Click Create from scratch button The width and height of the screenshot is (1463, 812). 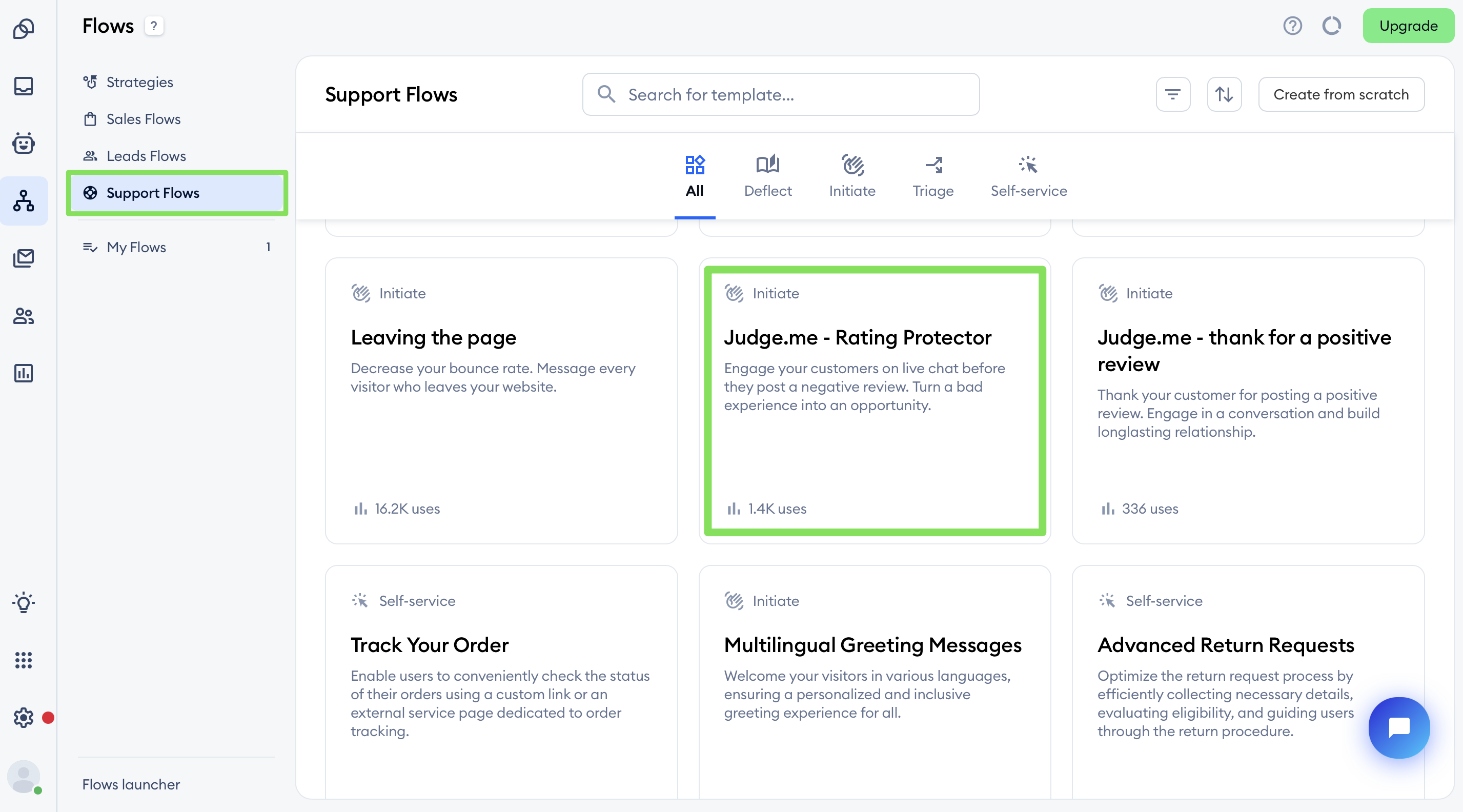coord(1341,94)
